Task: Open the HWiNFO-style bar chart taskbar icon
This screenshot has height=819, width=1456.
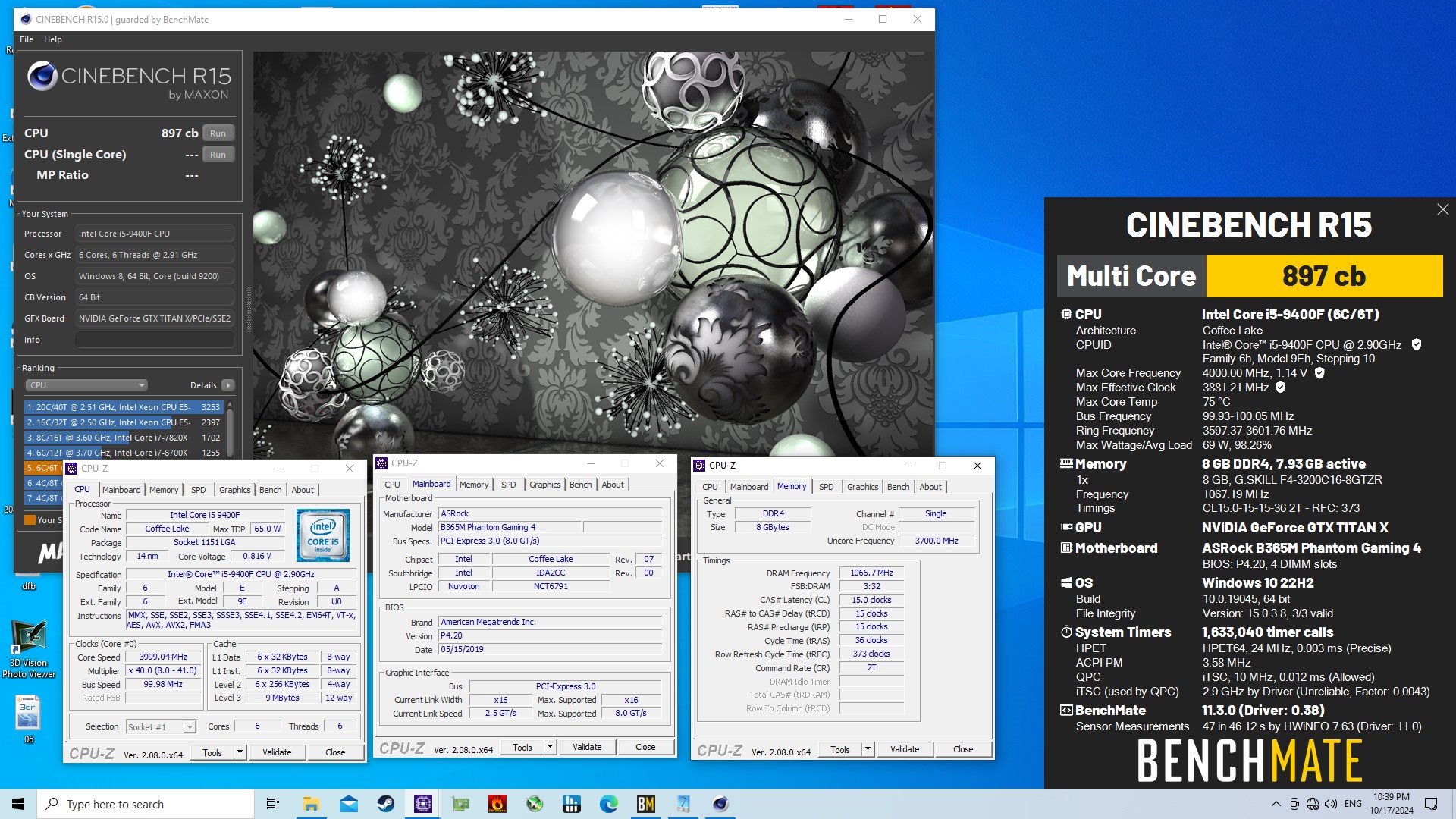Action: click(572, 804)
